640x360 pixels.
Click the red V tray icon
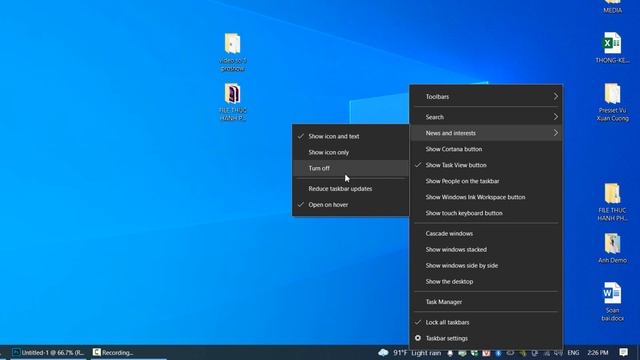(486, 353)
